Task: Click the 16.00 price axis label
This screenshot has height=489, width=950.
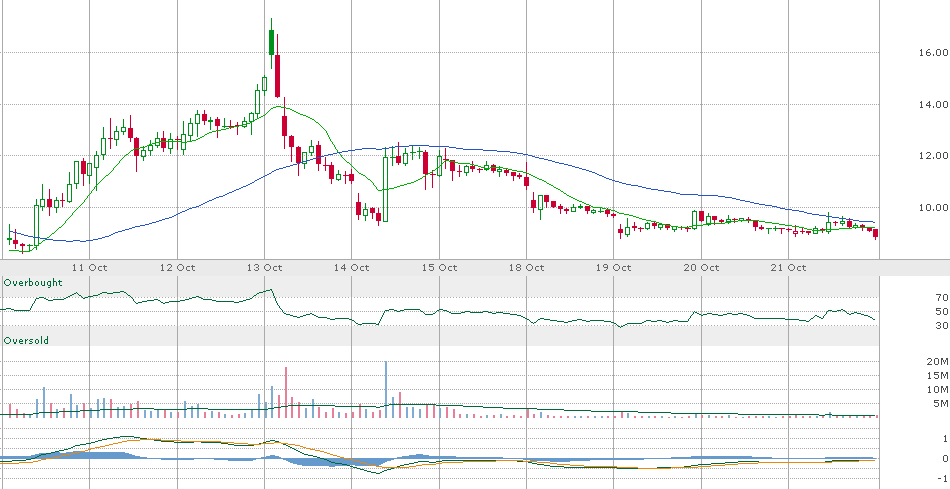Action: (x=932, y=53)
